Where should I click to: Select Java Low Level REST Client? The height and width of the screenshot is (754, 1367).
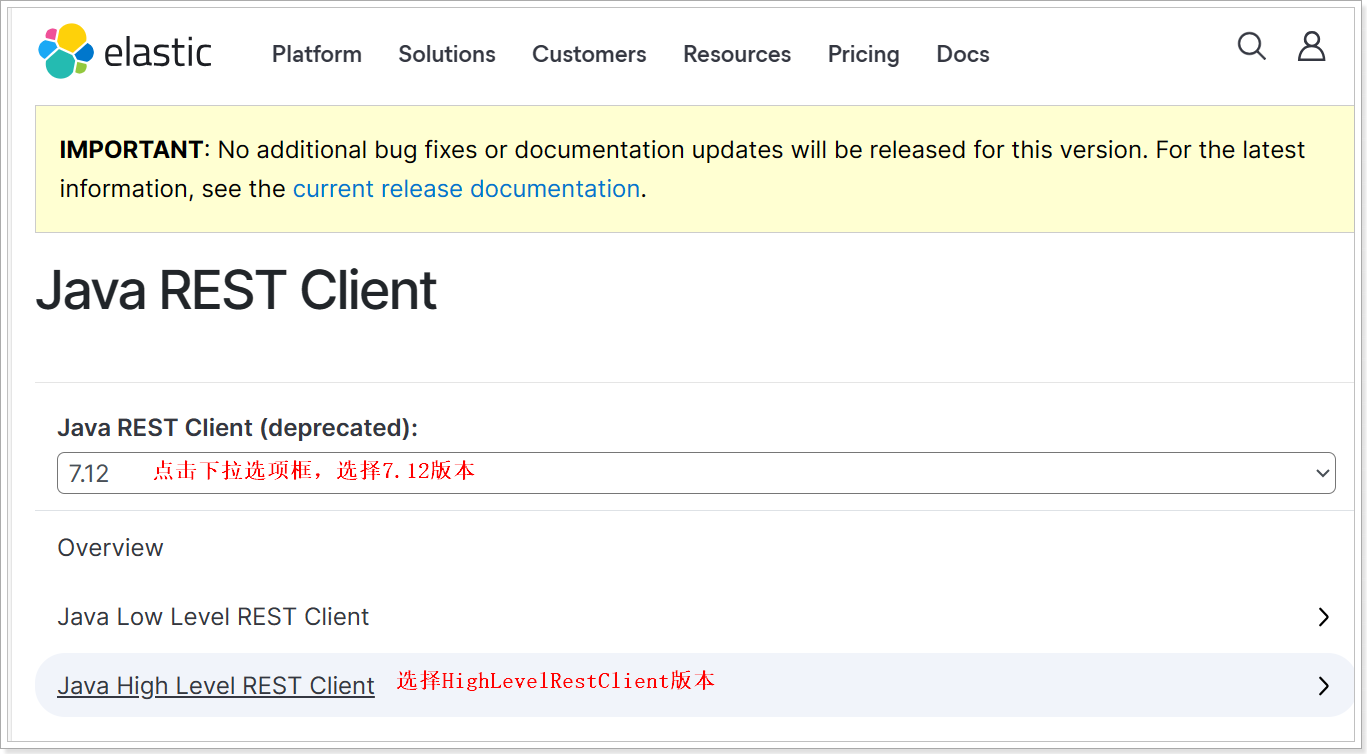pyautogui.click(x=213, y=617)
